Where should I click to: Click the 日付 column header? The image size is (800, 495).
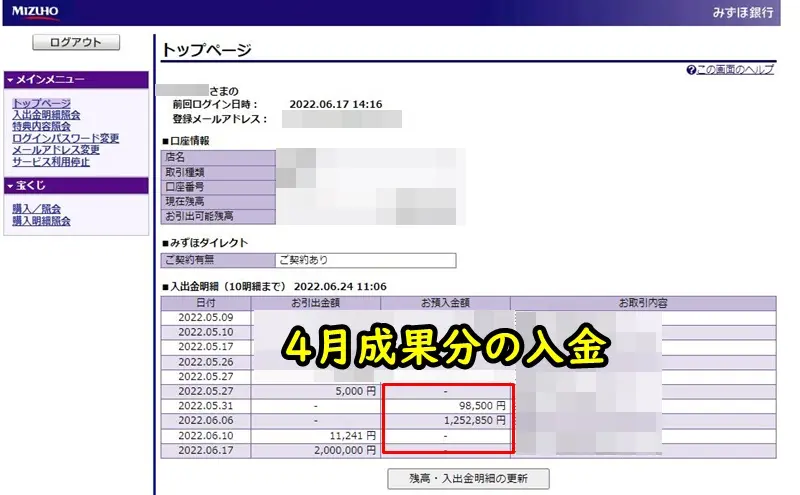coord(205,303)
